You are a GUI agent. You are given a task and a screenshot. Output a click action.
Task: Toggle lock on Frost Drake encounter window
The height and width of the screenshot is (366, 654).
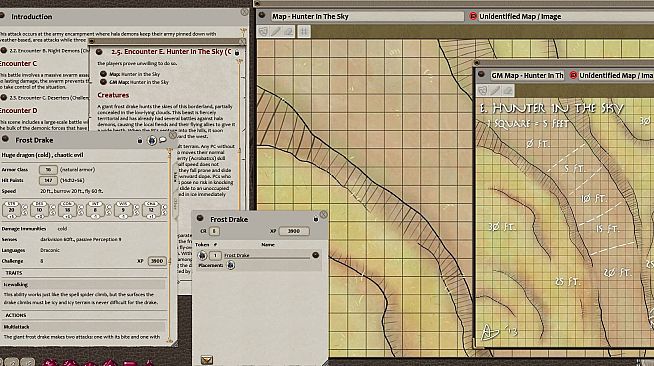pyautogui.click(x=316, y=219)
